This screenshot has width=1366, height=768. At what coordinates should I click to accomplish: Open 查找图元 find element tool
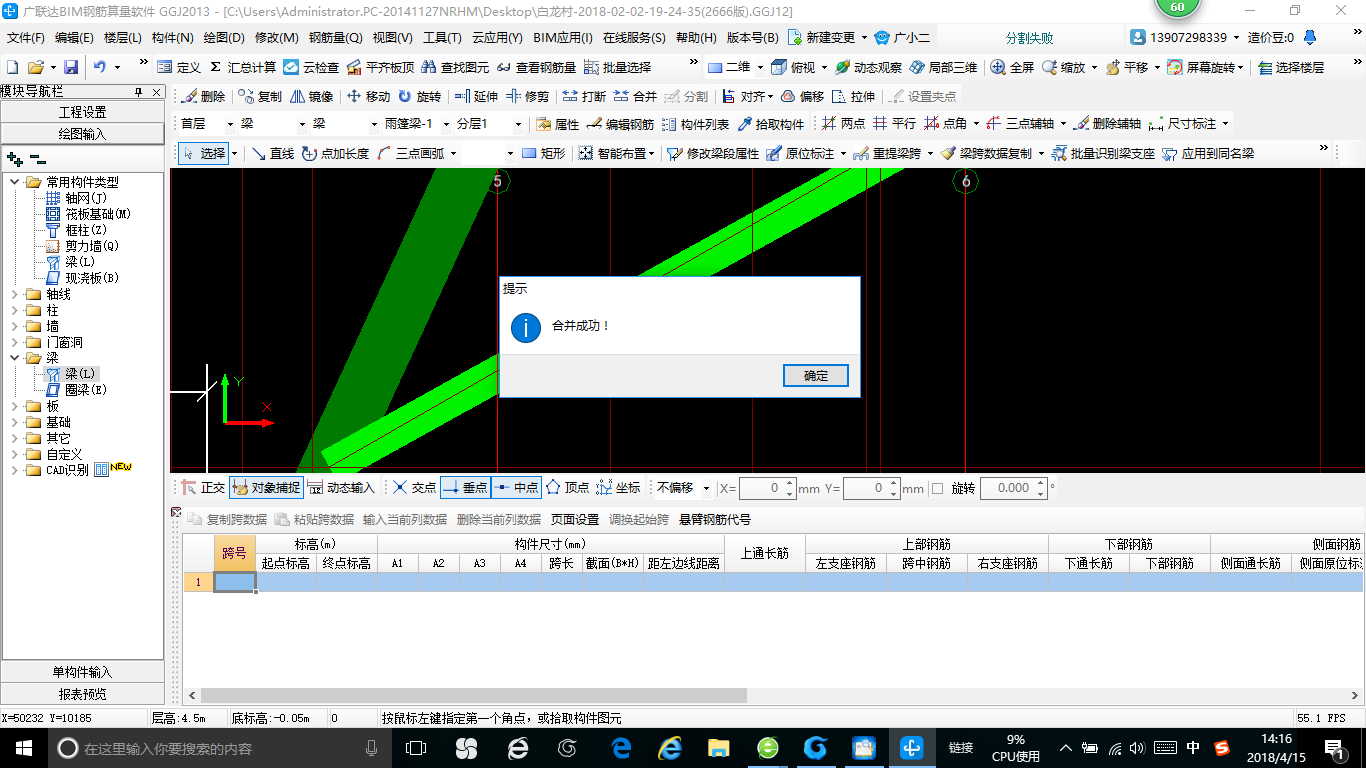(455, 67)
